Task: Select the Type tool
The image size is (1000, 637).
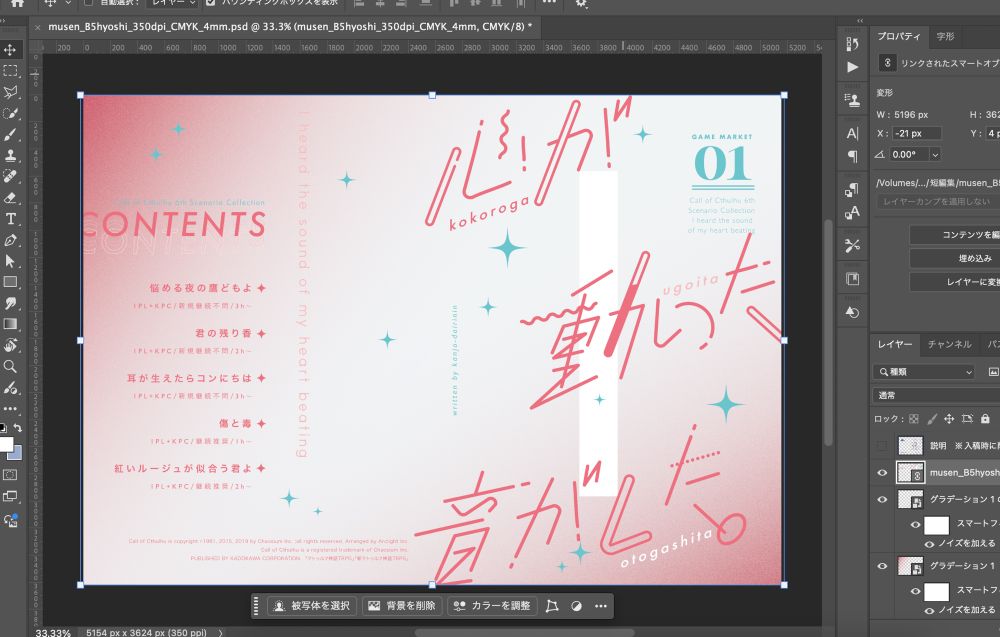Action: tap(10, 219)
